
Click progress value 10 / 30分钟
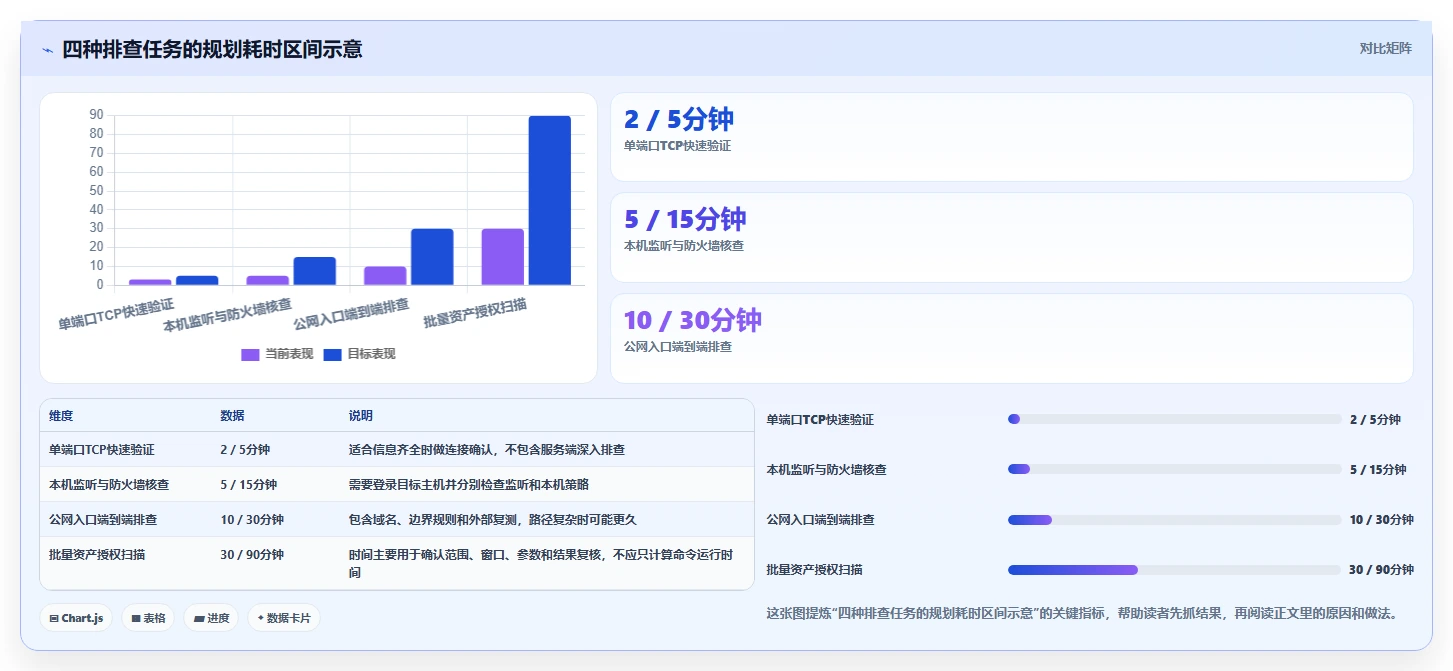pyautogui.click(x=1382, y=520)
